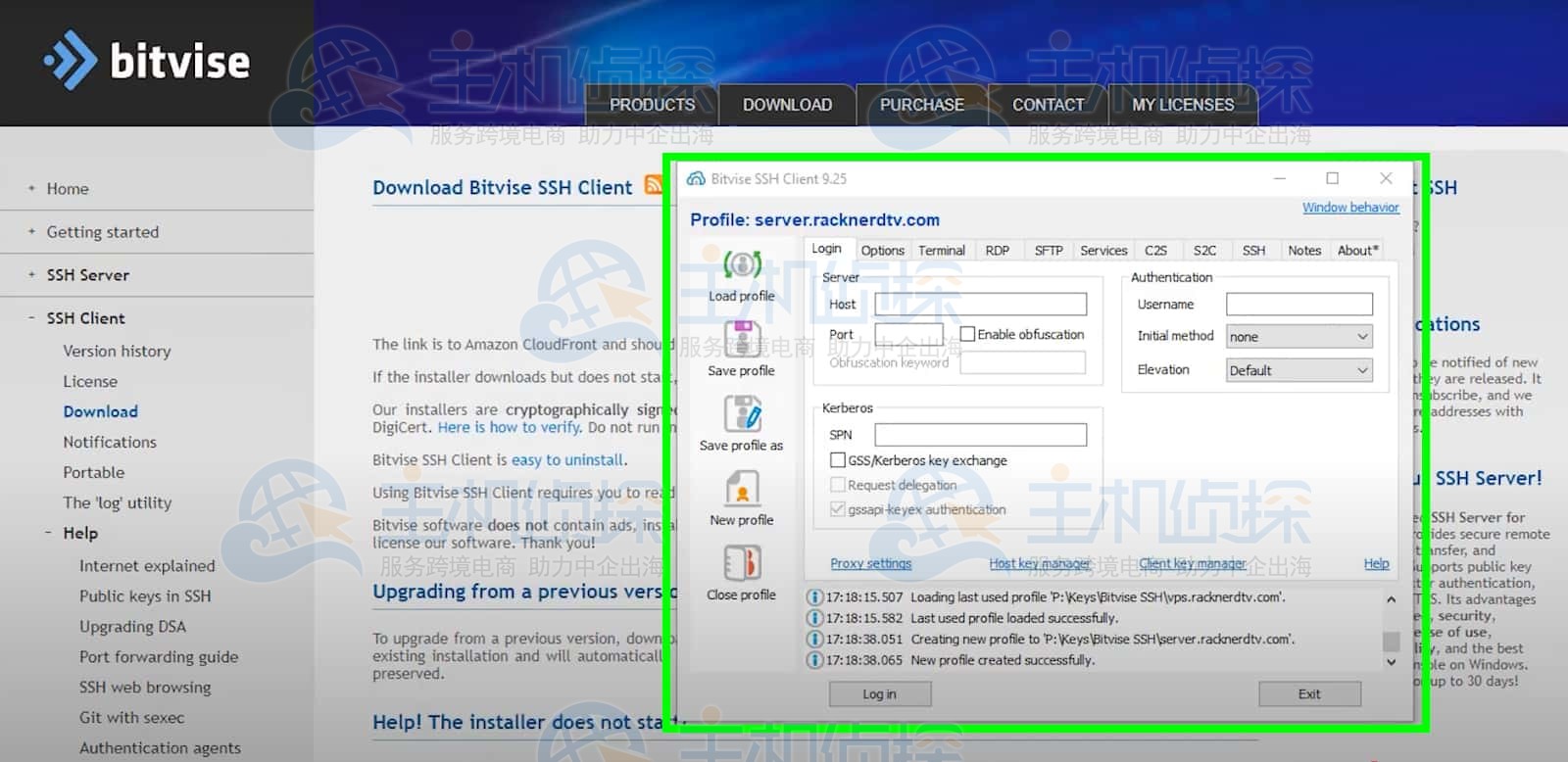Click the RSS feed icon next to Download heading

coord(653,185)
